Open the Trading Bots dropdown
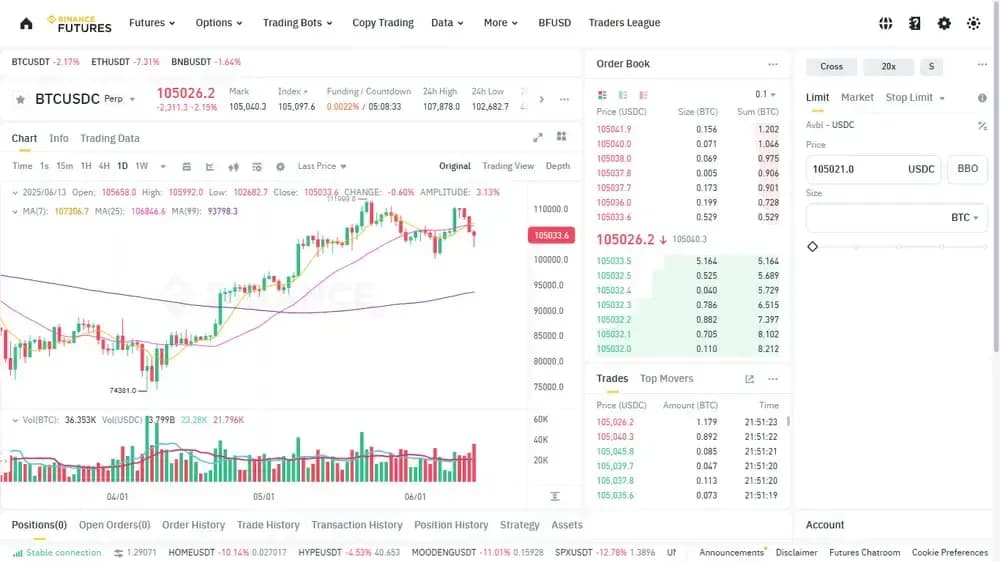Viewport: 1000px width, 562px height. coord(298,23)
